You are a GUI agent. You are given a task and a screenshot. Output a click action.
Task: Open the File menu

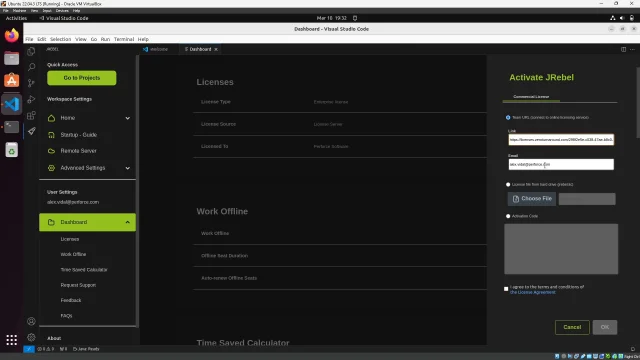(29, 39)
